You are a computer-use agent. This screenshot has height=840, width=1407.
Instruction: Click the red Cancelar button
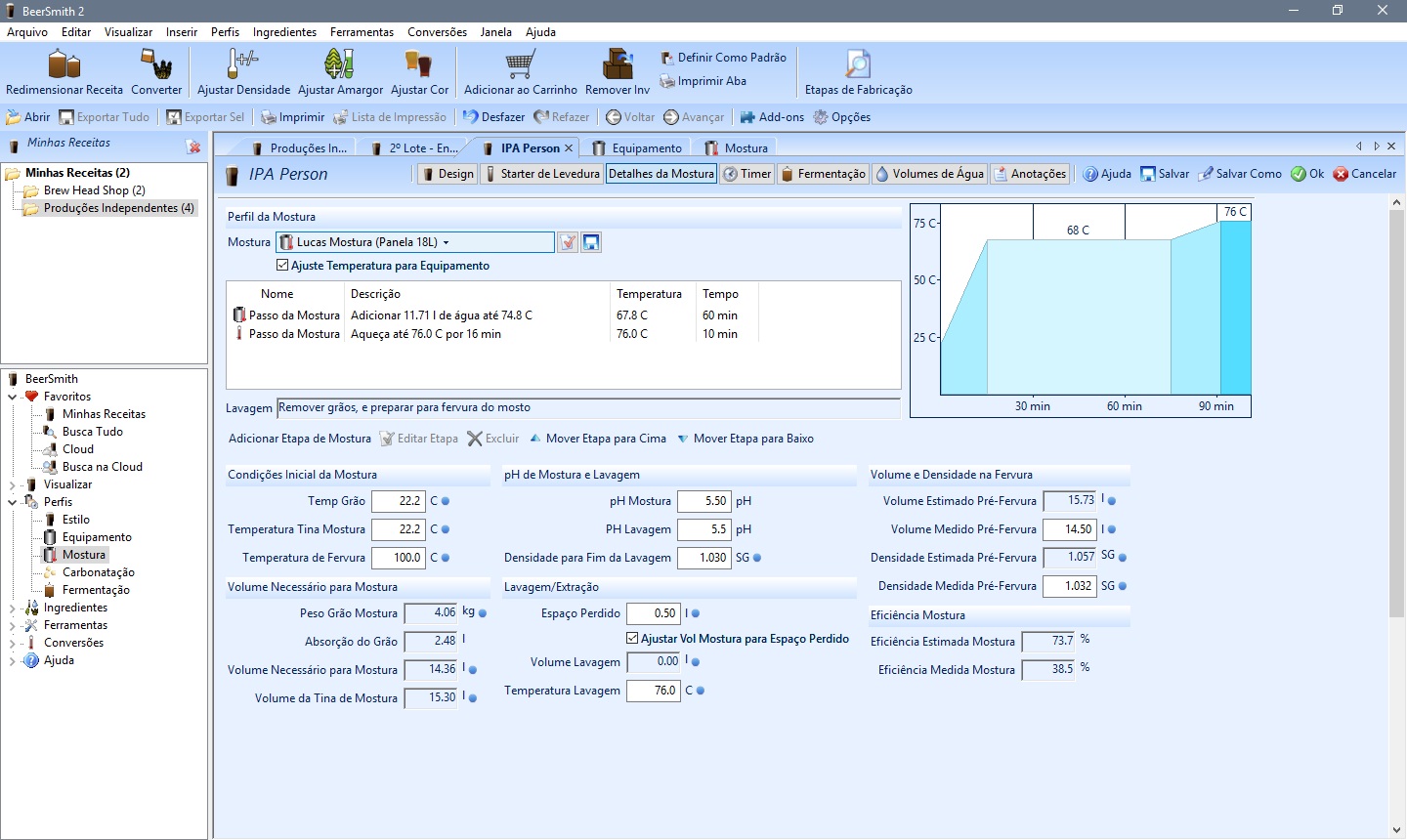[1365, 174]
